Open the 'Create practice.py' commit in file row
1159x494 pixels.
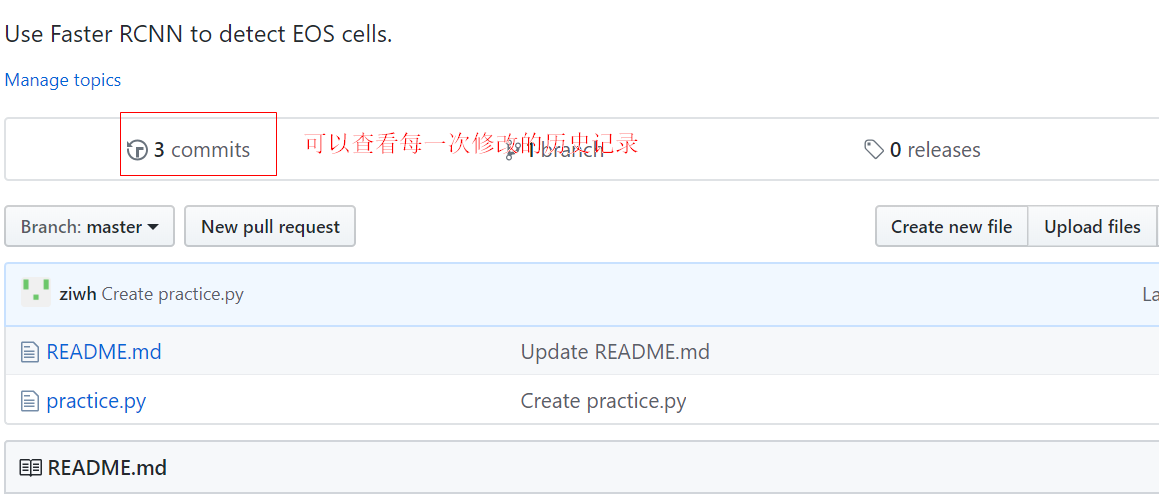tap(603, 402)
